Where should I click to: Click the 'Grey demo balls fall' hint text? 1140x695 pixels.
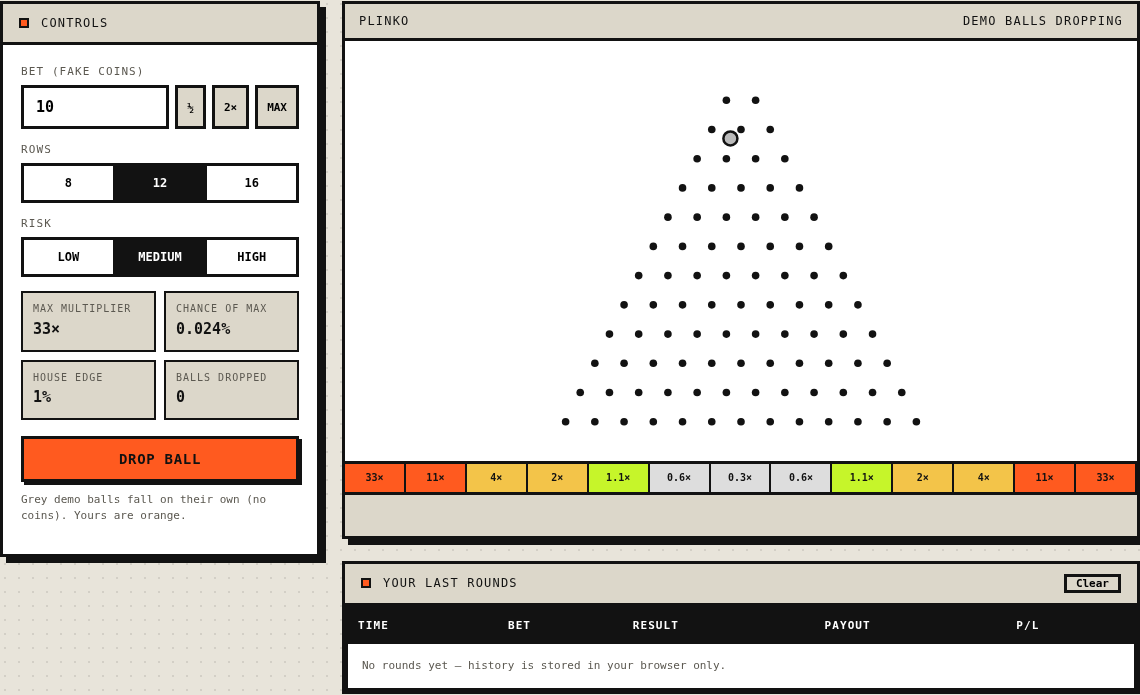(143, 507)
